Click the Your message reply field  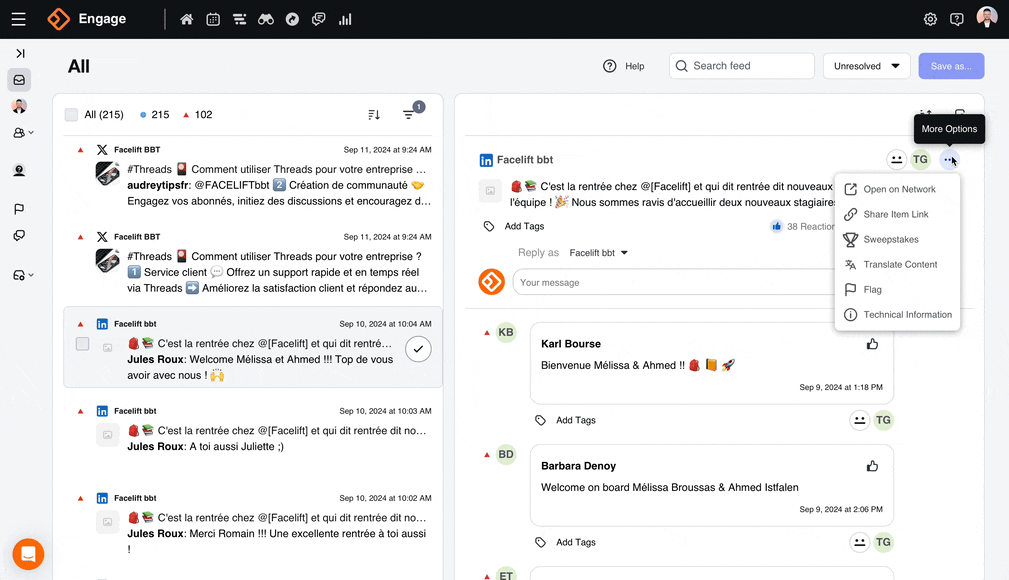click(673, 283)
